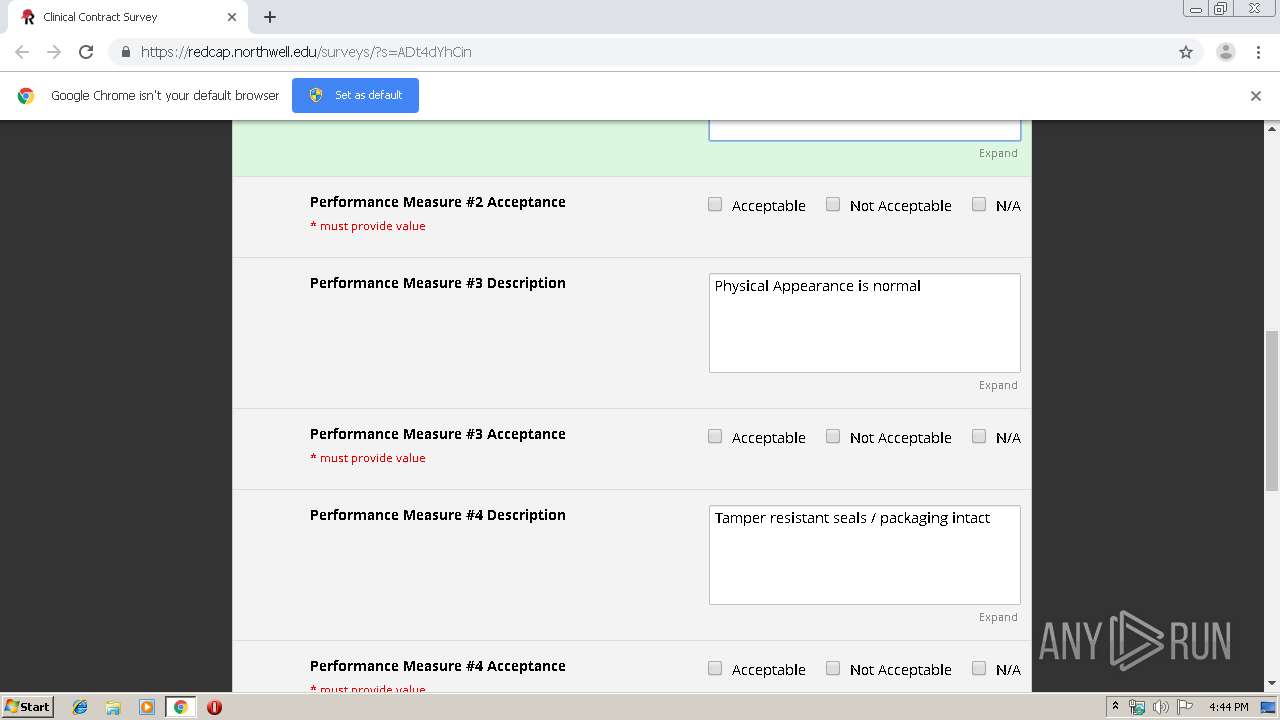Edit the Physical Appearance is normal text box
1280x720 pixels.
click(x=865, y=323)
